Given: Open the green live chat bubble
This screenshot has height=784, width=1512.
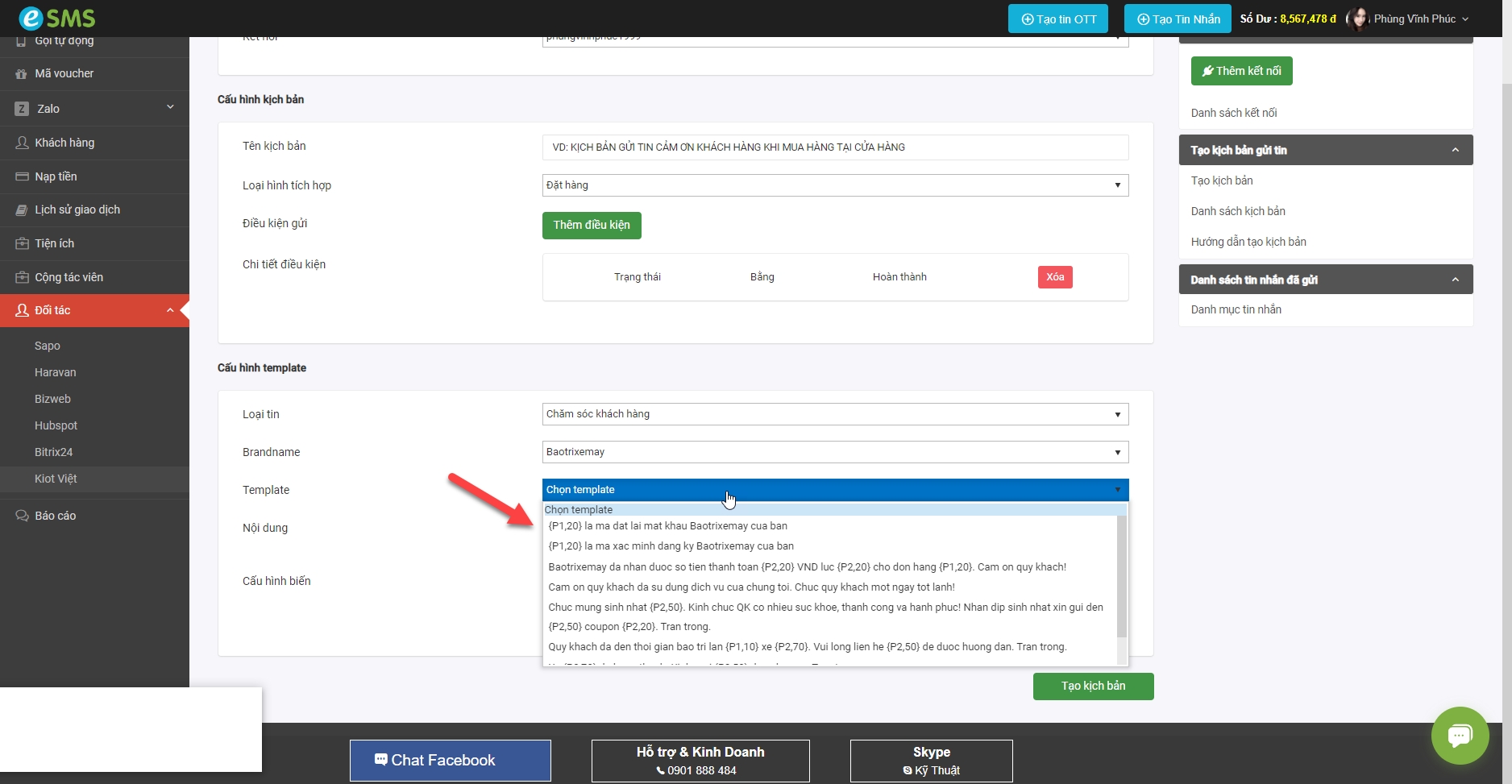Looking at the screenshot, I should point(1460,736).
